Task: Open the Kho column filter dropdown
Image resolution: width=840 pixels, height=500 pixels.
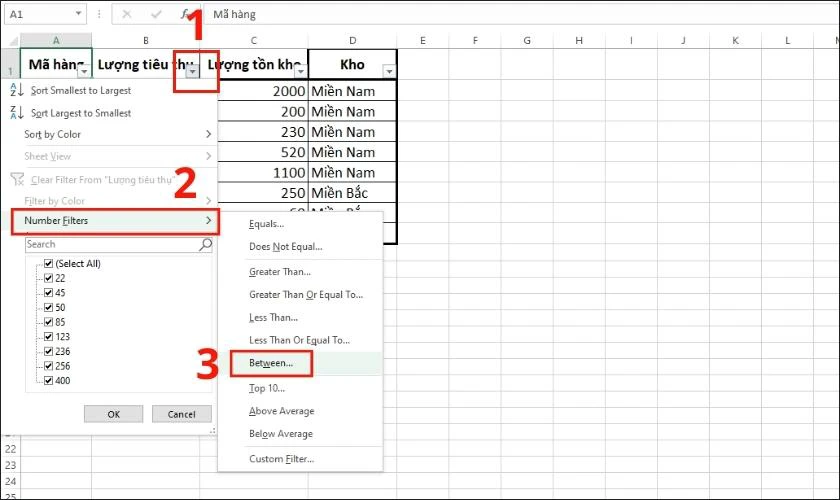Action: (x=389, y=71)
